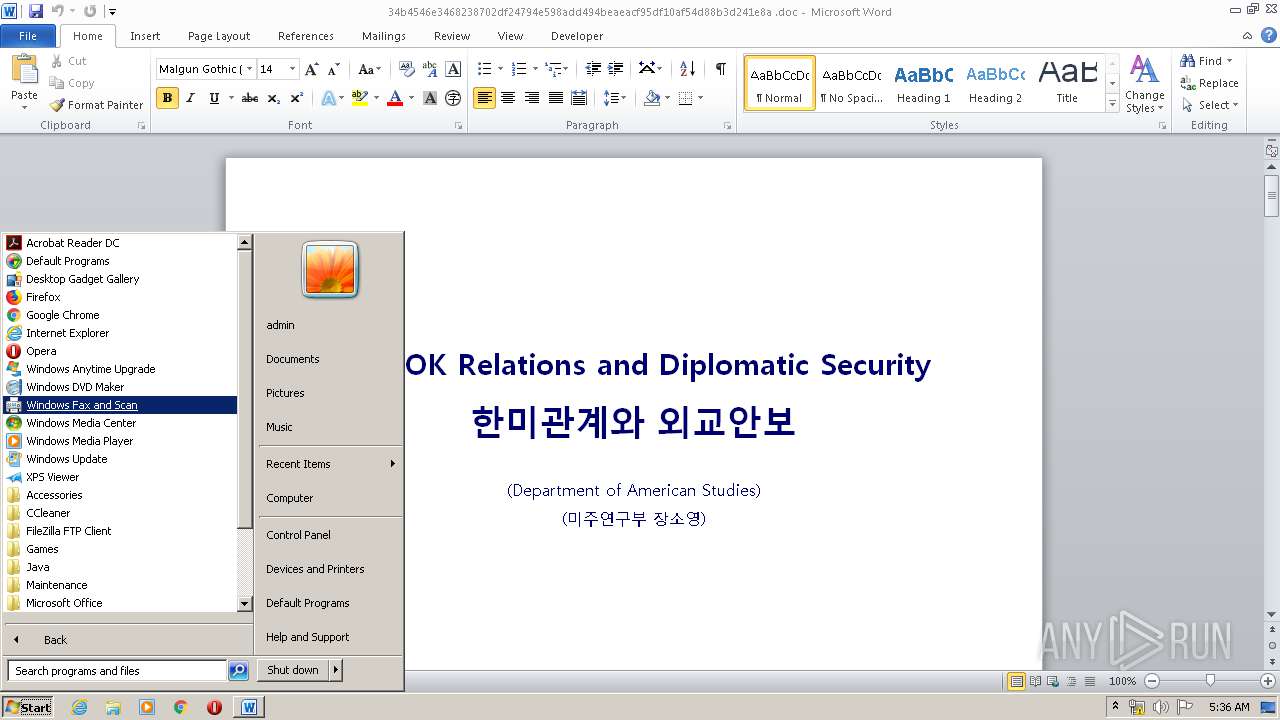Open Windows Fax and Scan

120,405
